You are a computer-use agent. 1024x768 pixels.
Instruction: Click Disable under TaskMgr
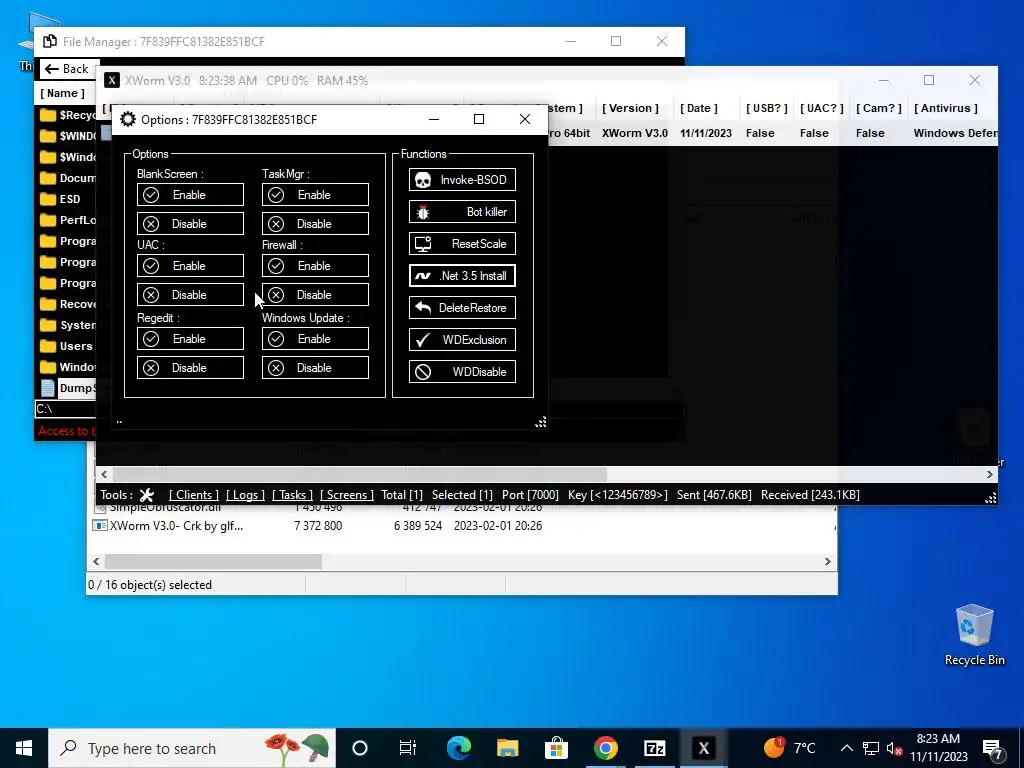pyautogui.click(x=315, y=223)
